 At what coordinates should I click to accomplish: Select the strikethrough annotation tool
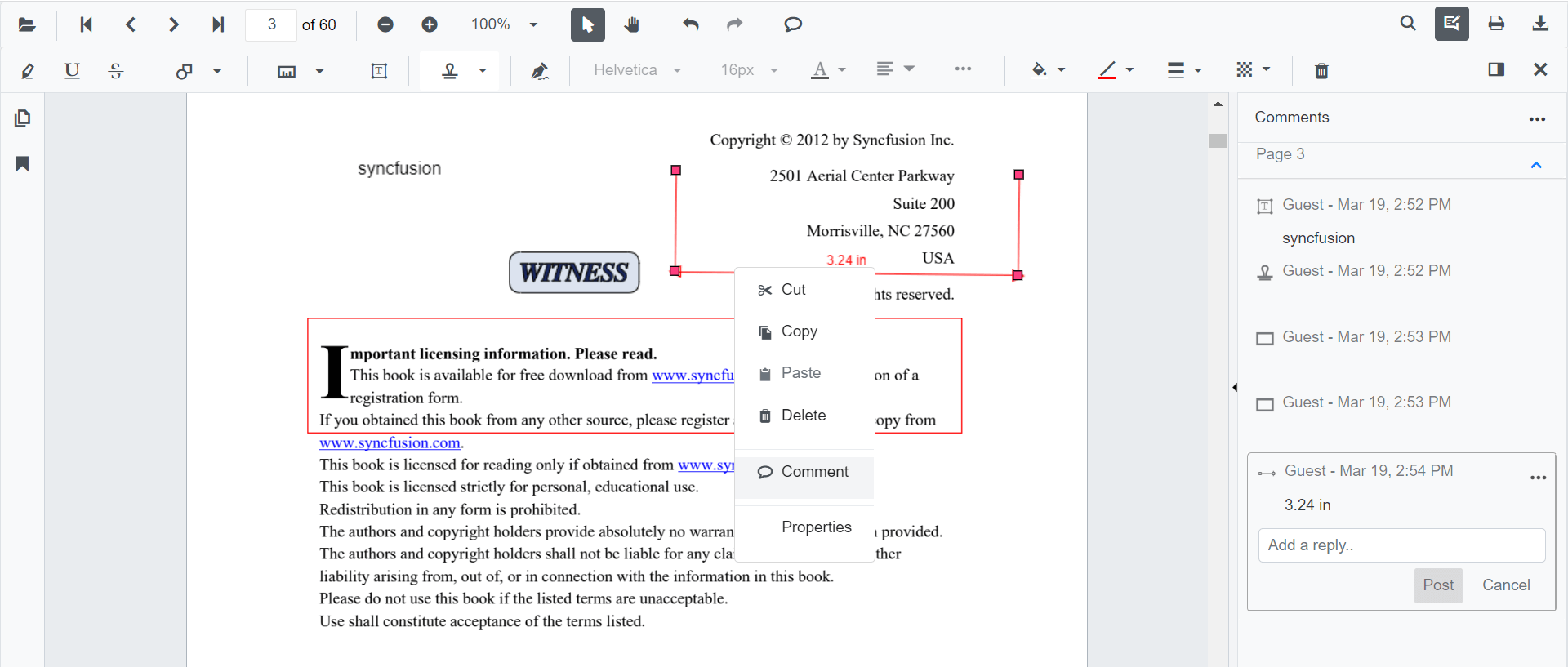116,71
